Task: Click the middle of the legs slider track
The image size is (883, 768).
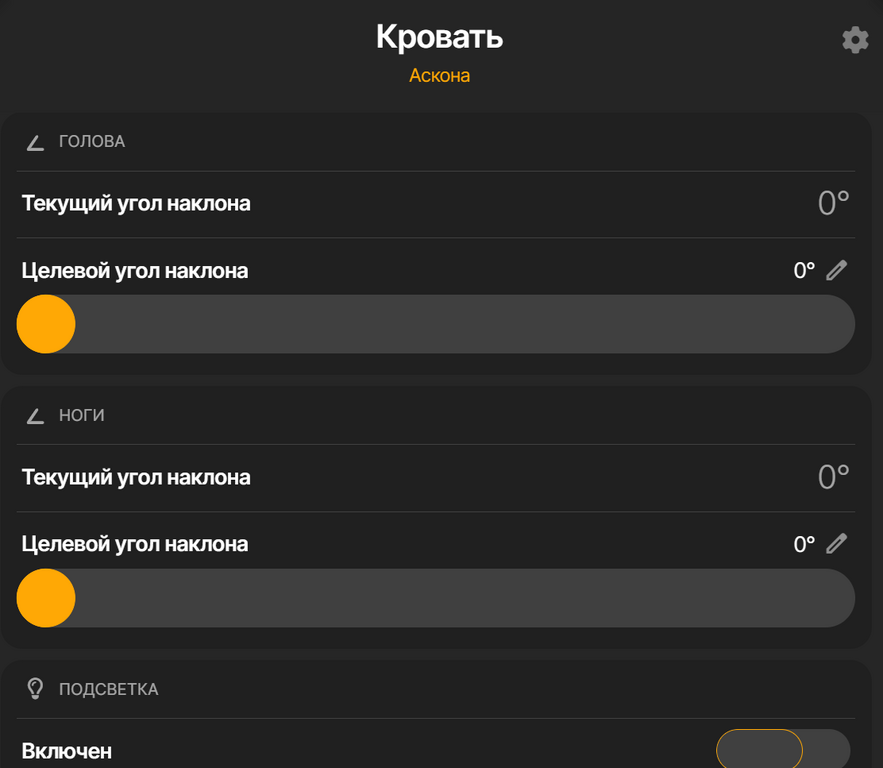Action: (x=436, y=598)
